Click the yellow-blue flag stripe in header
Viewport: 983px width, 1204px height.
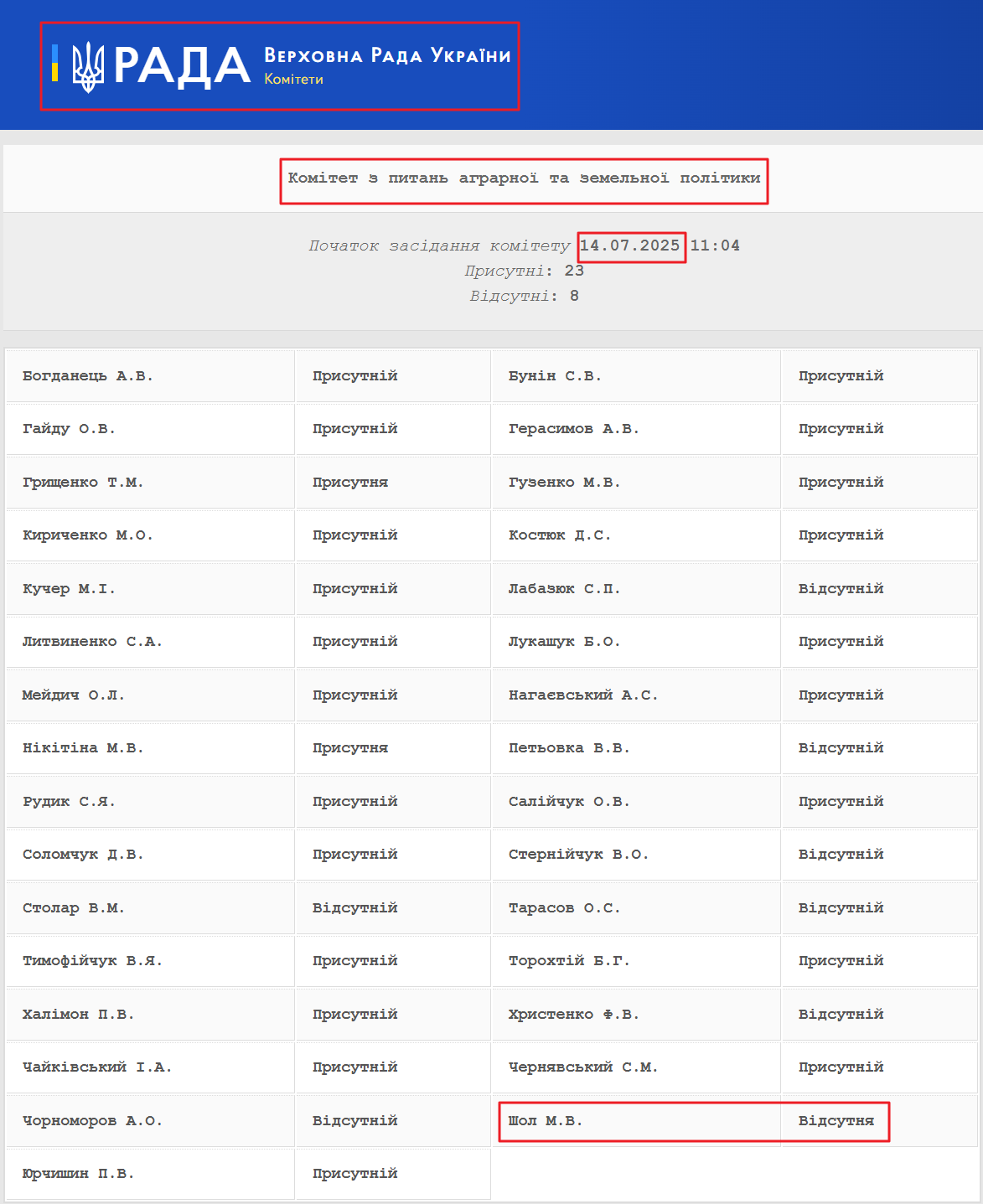click(x=55, y=64)
